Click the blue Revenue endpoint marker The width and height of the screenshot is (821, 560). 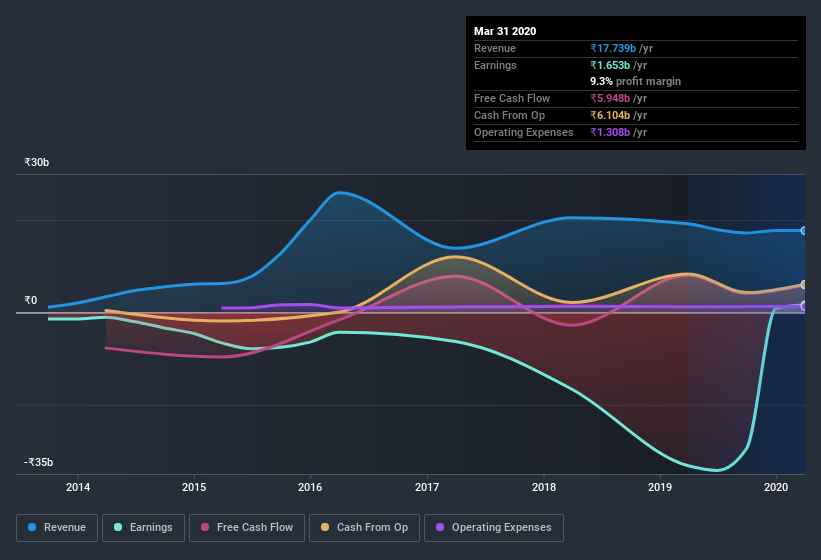(803, 230)
